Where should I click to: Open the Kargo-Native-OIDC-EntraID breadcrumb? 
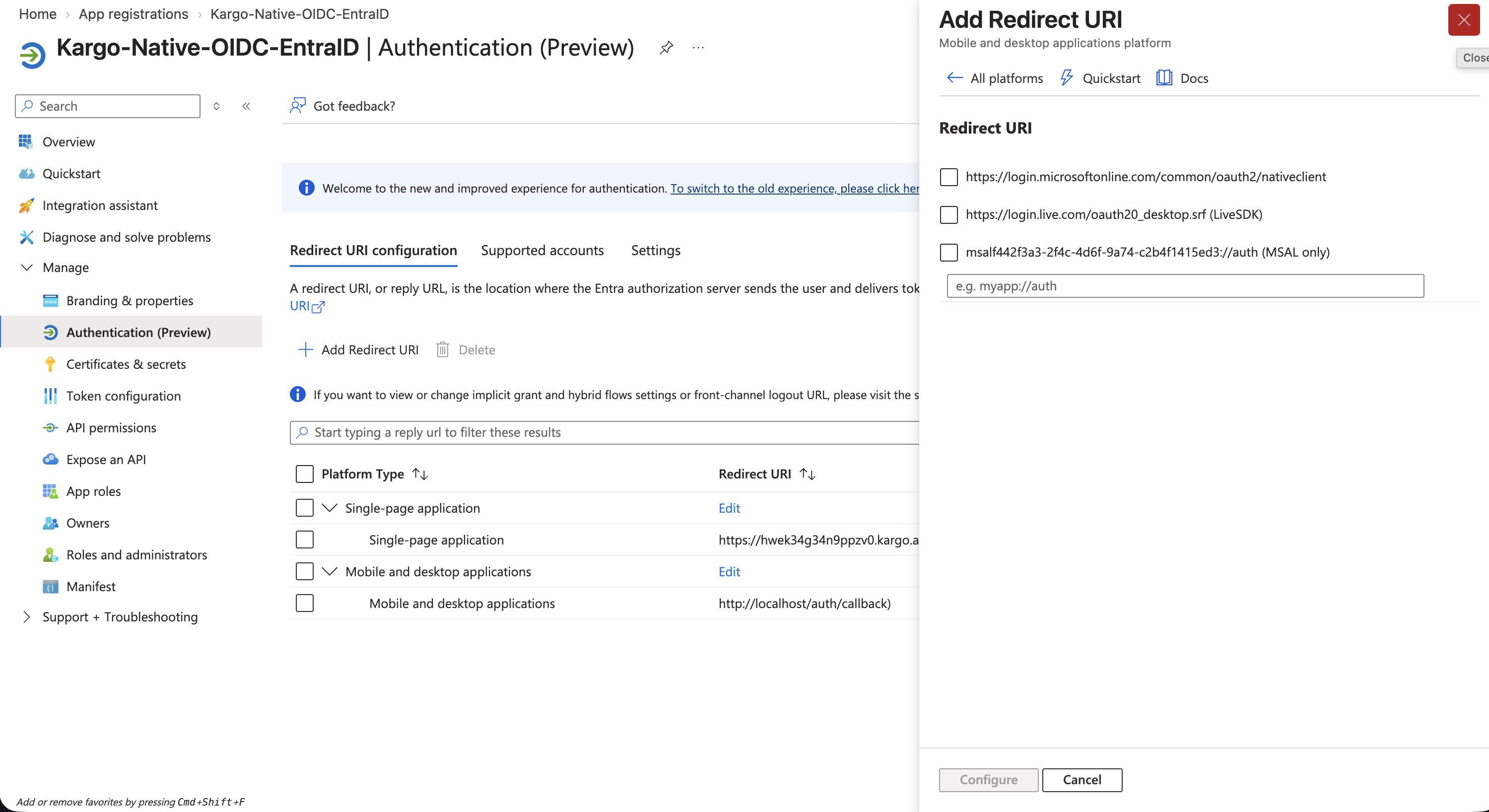(x=299, y=14)
